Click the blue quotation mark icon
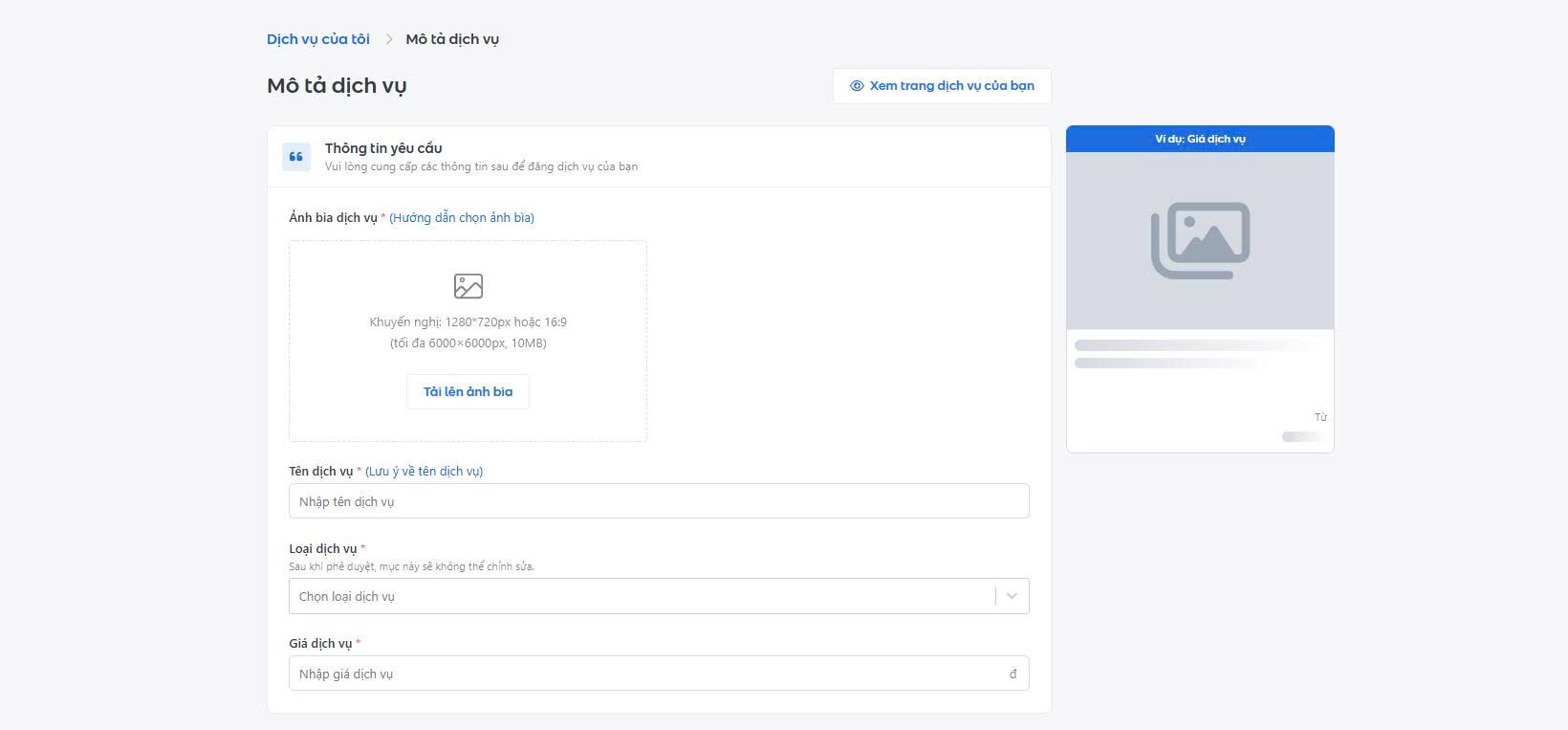The width and height of the screenshot is (1568, 730). click(x=296, y=157)
